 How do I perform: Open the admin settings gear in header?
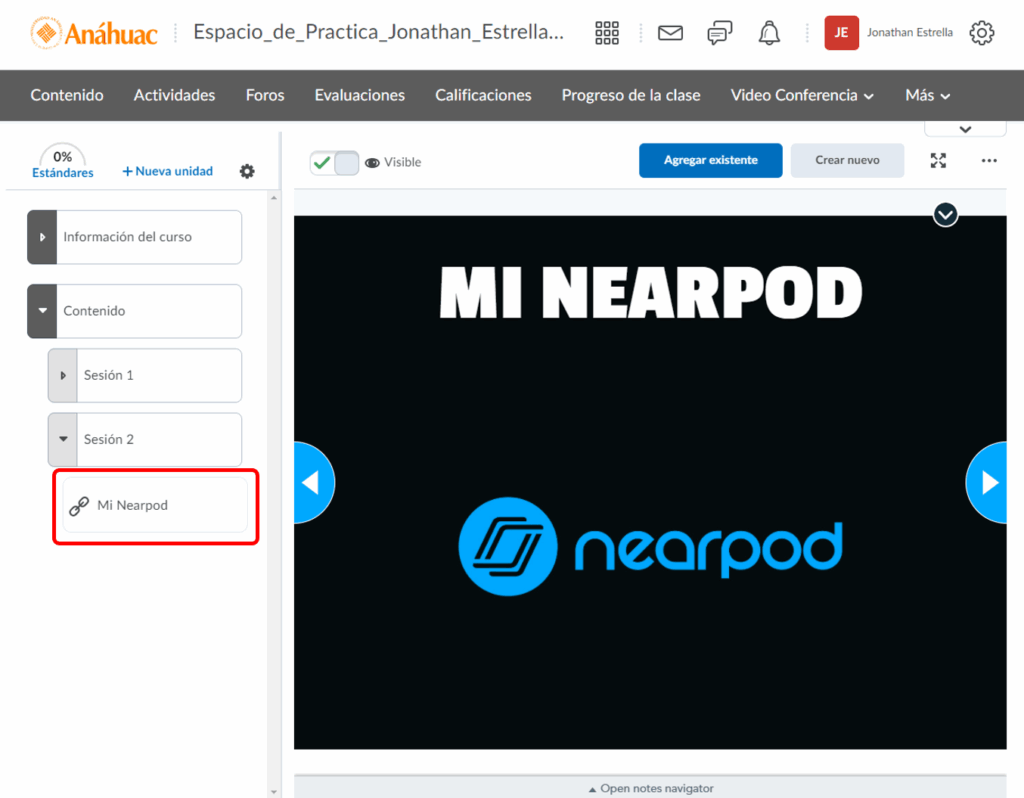click(x=982, y=33)
